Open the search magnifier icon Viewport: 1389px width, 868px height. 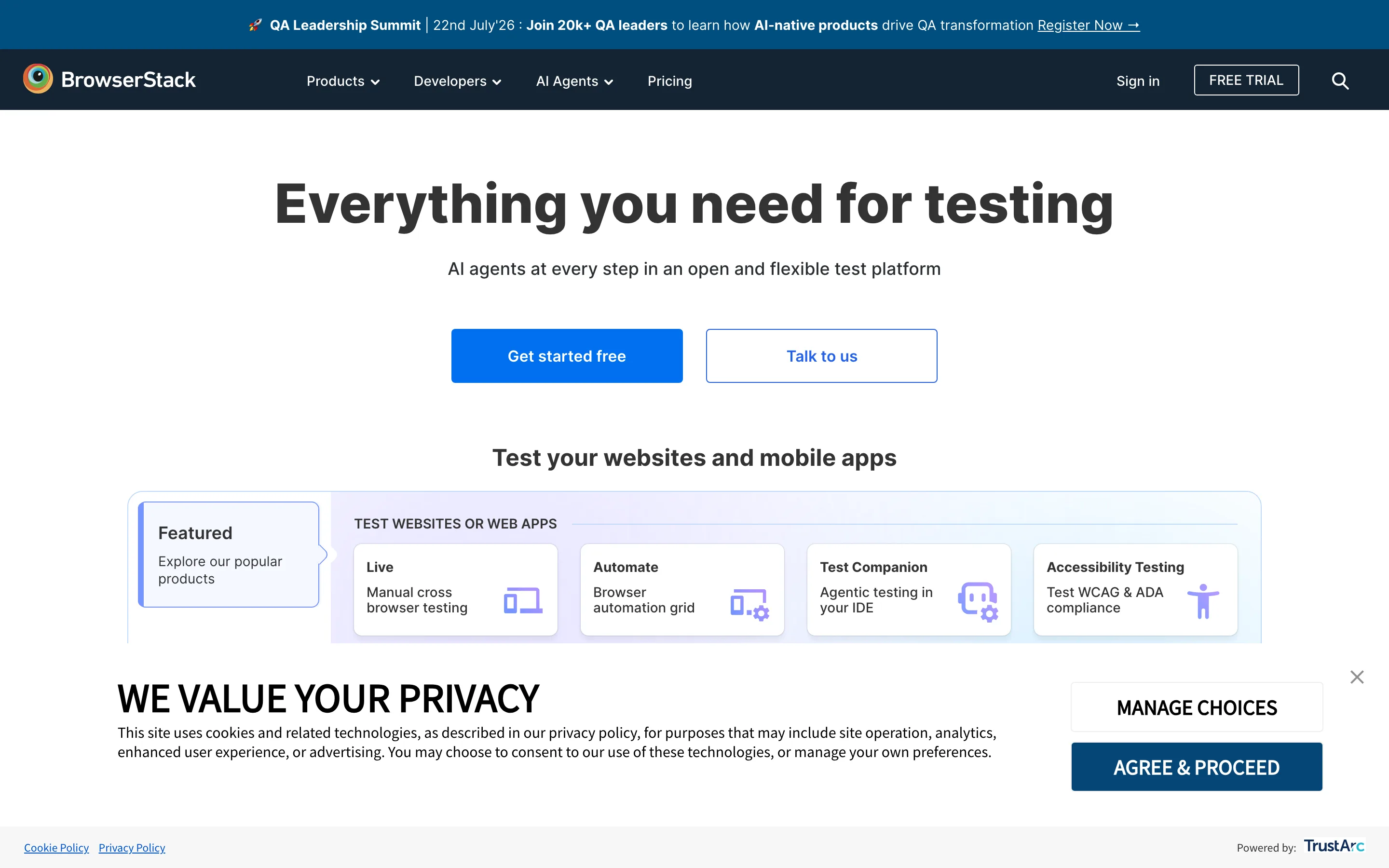pos(1340,81)
